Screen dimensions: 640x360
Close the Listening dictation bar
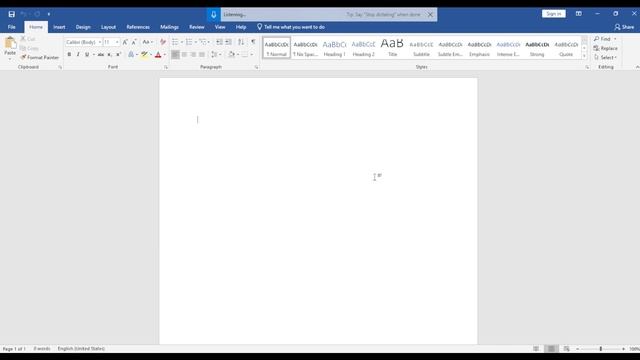430,15
